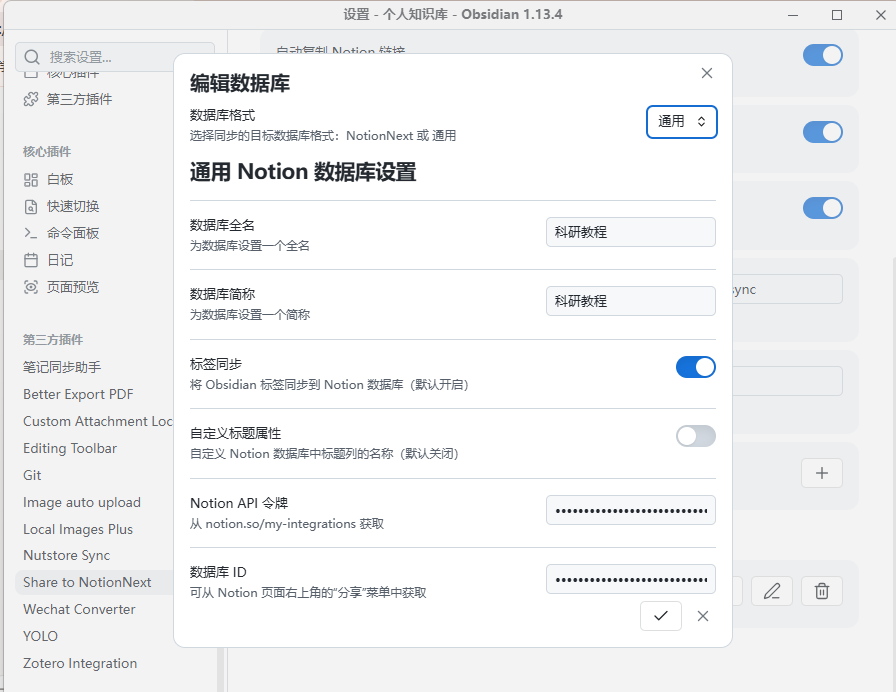896x692 pixels.
Task: Click the search magnifier icon
Action: pyautogui.click(x=32, y=57)
